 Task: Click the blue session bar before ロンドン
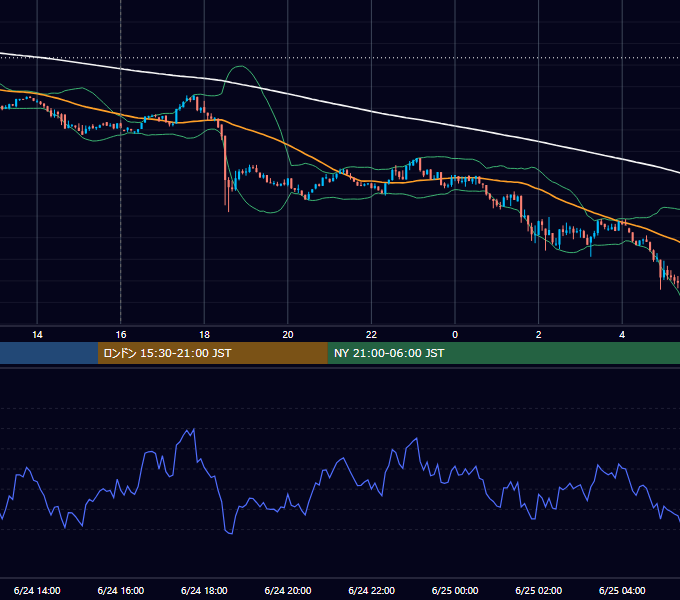(49, 353)
